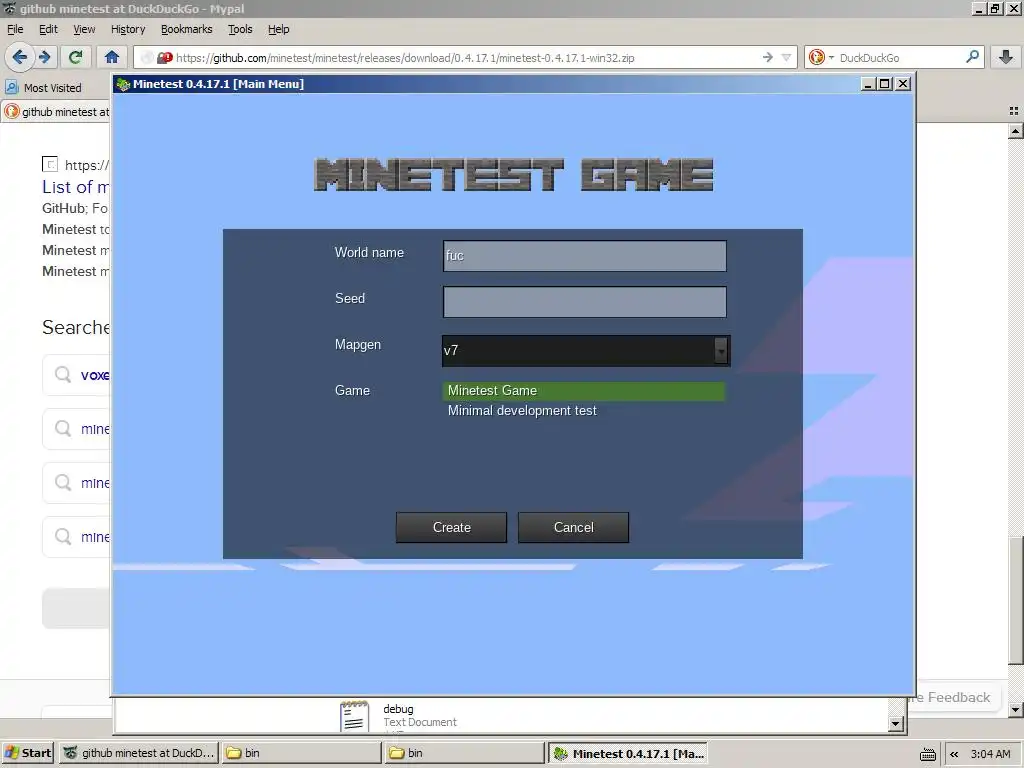1024x768 pixels.
Task: Open the Most Visited bookmarks icon
Action: point(12,87)
